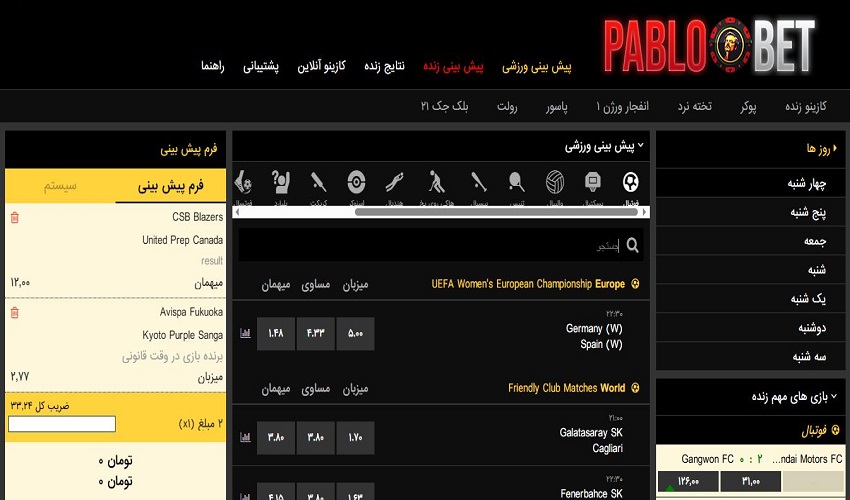Select the 5.00 home odds for Germany
The height and width of the screenshot is (500, 850).
[355, 333]
